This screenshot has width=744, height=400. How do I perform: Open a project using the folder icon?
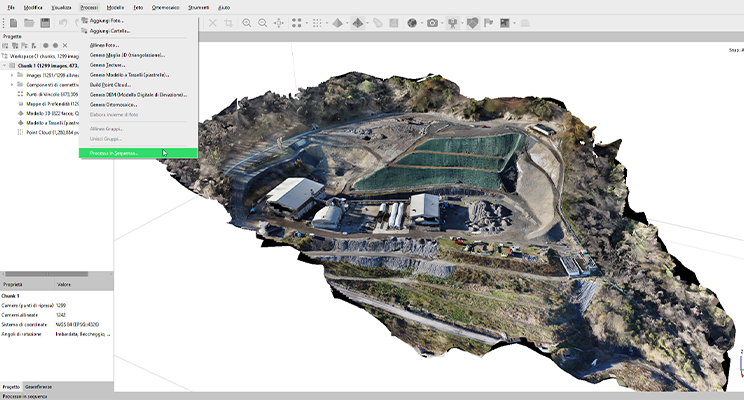click(x=29, y=23)
